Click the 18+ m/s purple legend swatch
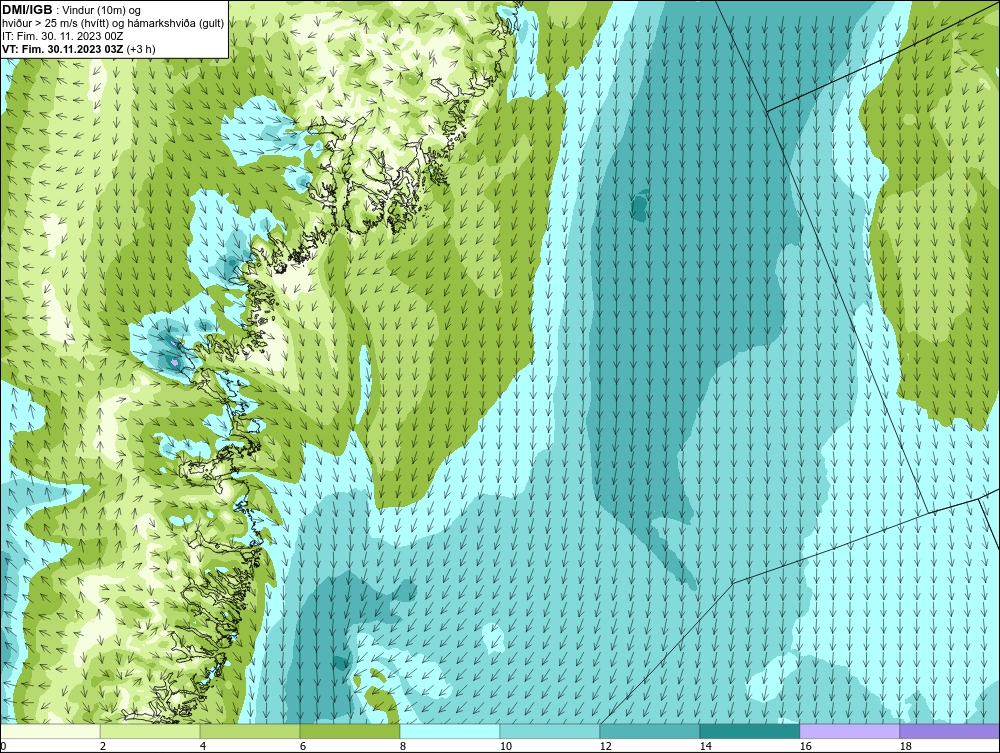This screenshot has width=1000, height=753. [x=950, y=731]
